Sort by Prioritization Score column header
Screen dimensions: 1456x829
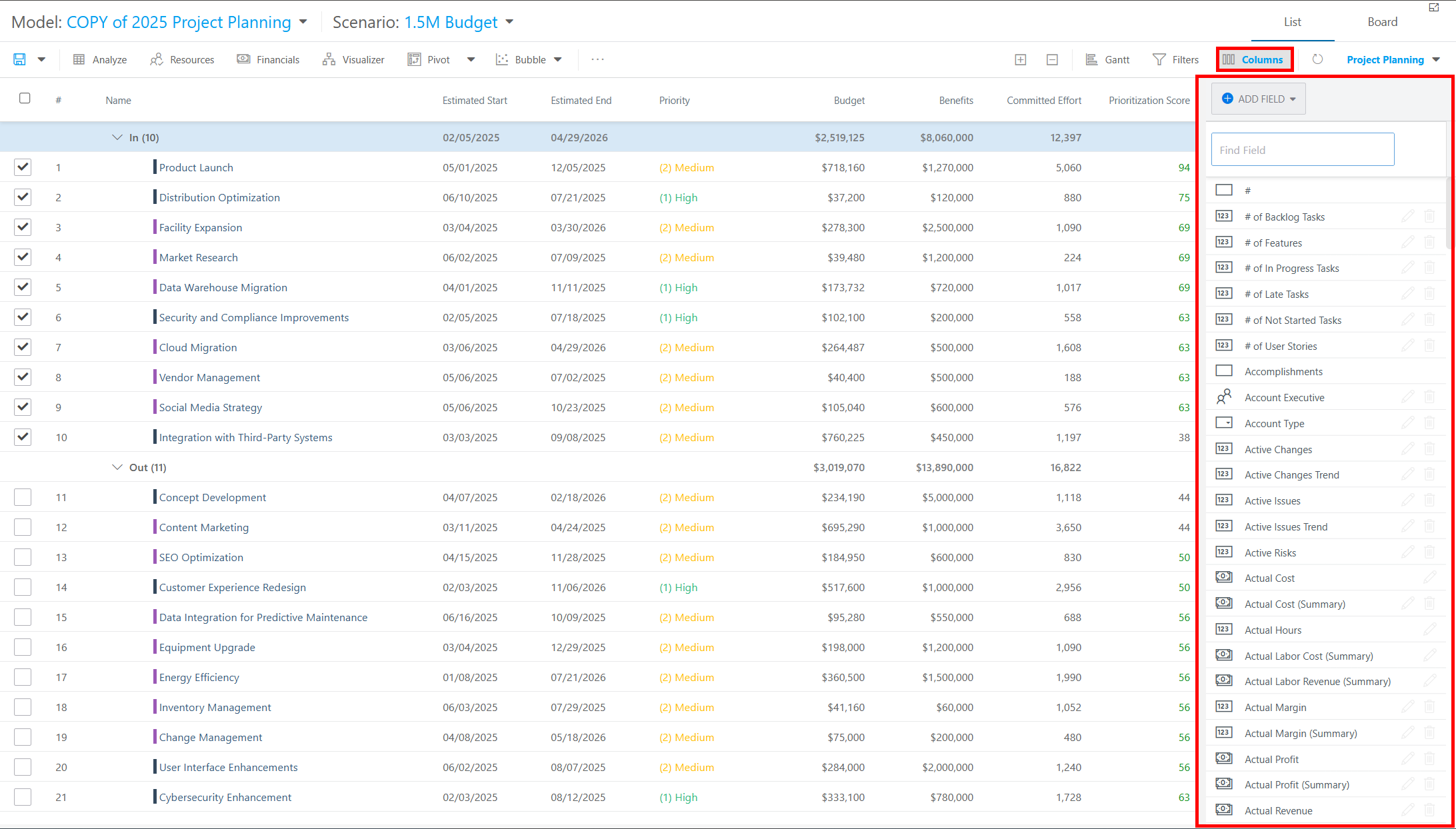pos(1149,100)
